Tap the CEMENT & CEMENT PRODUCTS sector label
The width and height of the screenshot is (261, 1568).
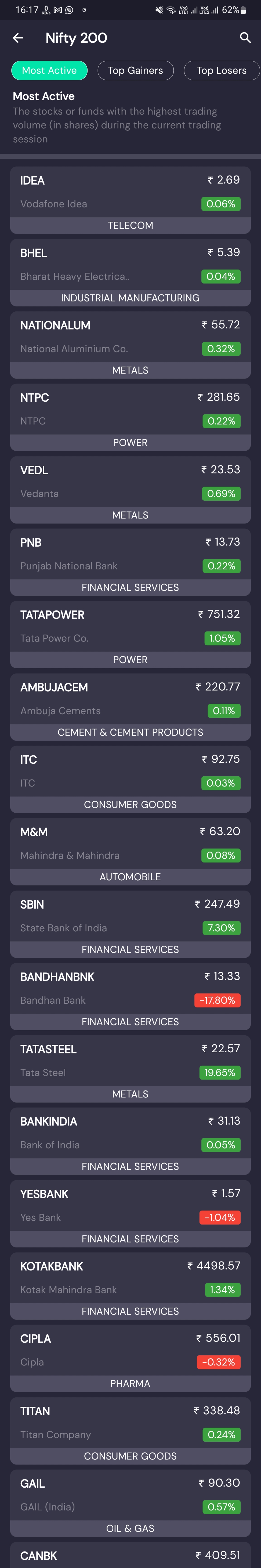click(130, 732)
